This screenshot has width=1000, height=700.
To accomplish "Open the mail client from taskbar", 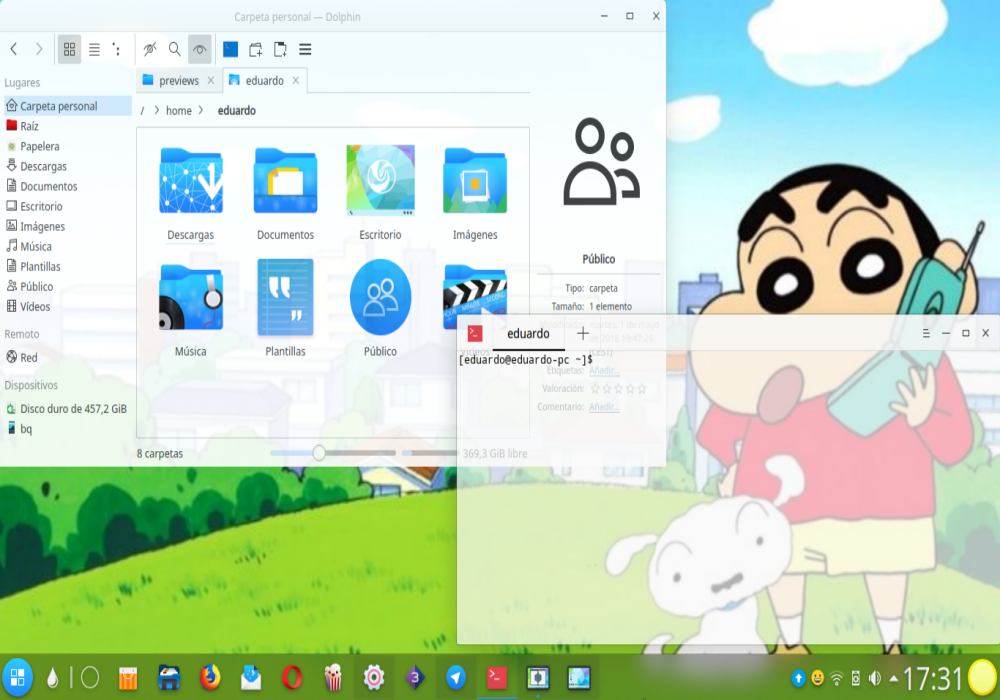I will 251,677.
